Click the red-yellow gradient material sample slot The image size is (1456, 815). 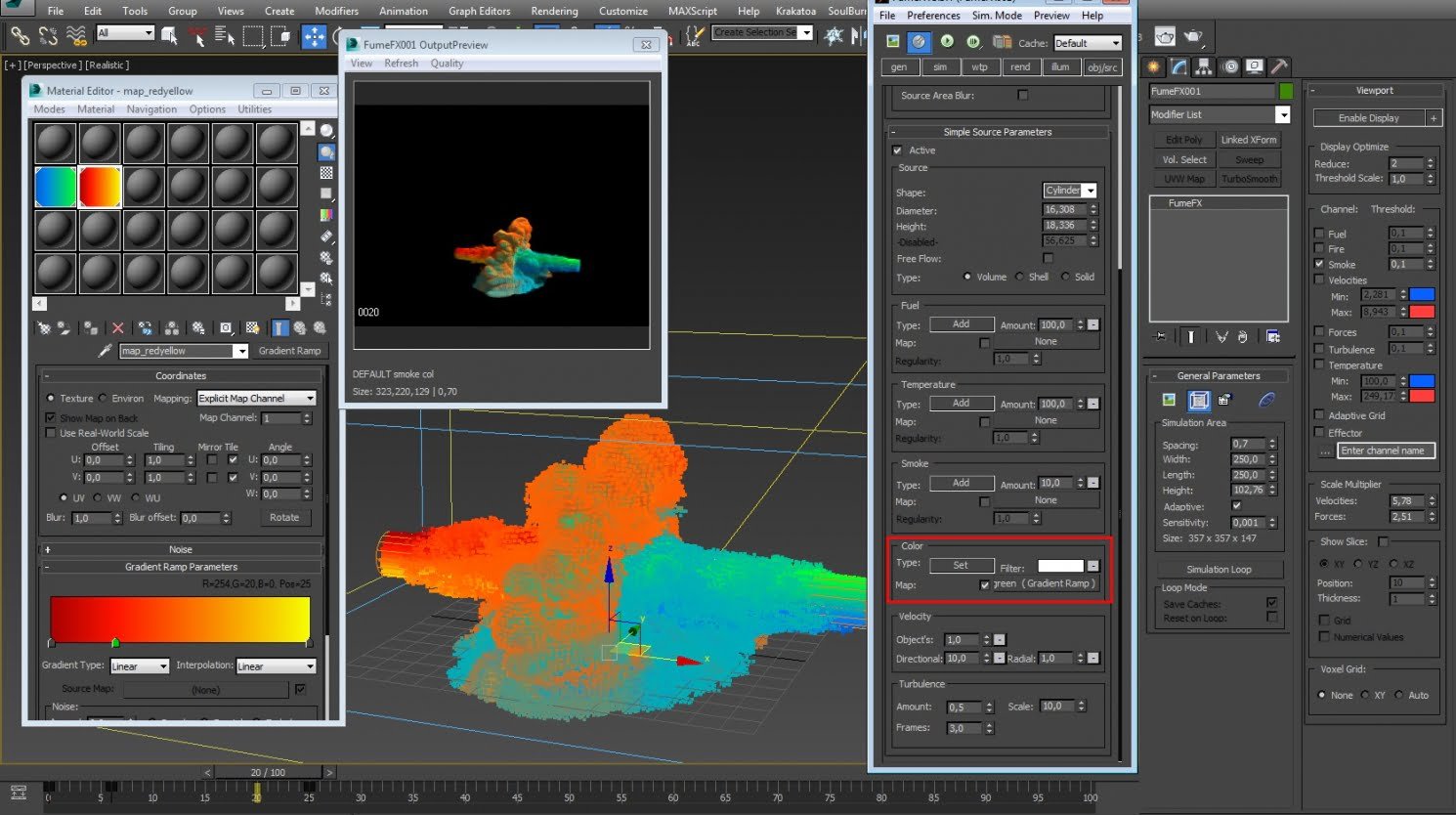[102, 185]
